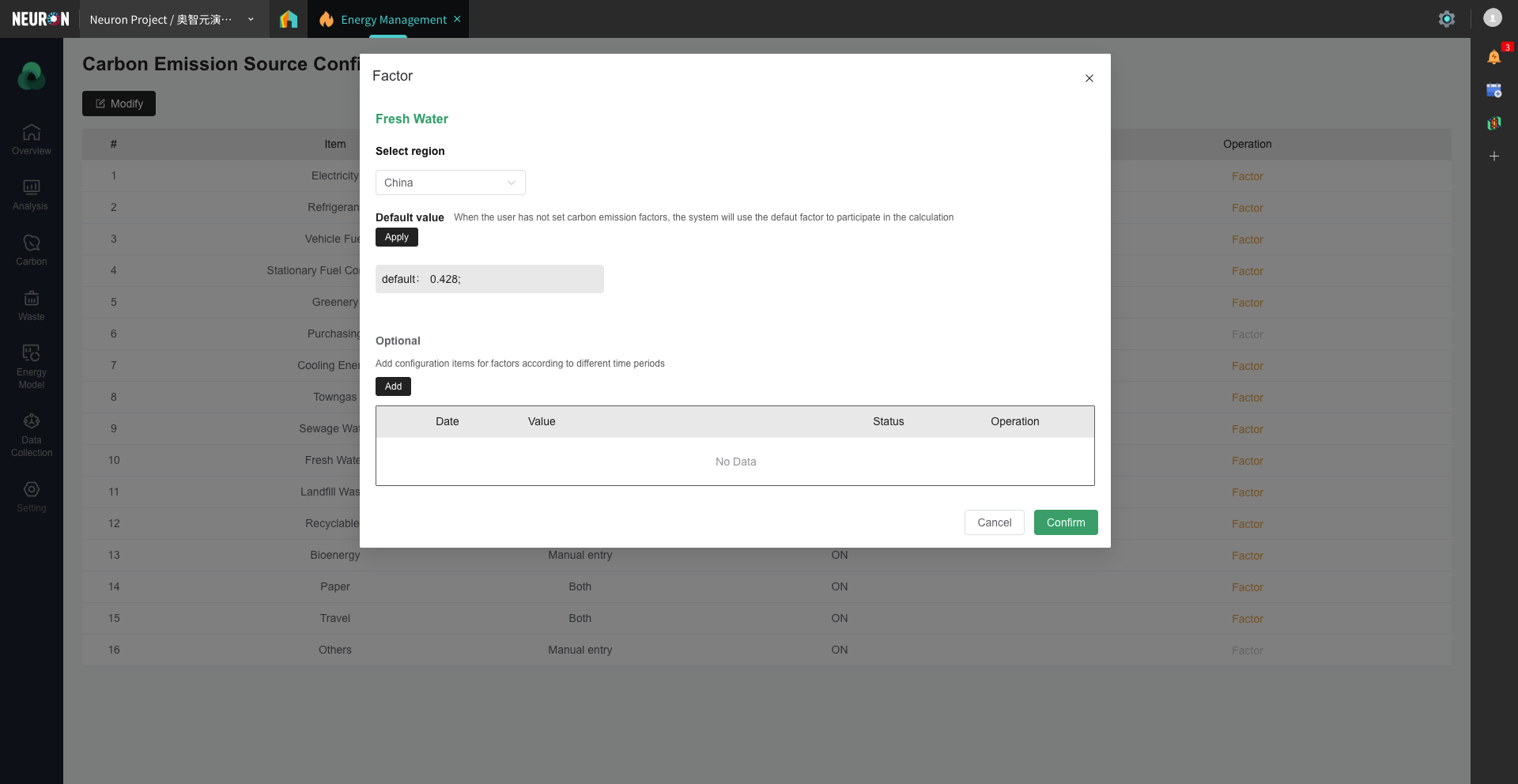This screenshot has height=784, width=1518.
Task: Open the Carbon sidebar icon
Action: tap(32, 250)
